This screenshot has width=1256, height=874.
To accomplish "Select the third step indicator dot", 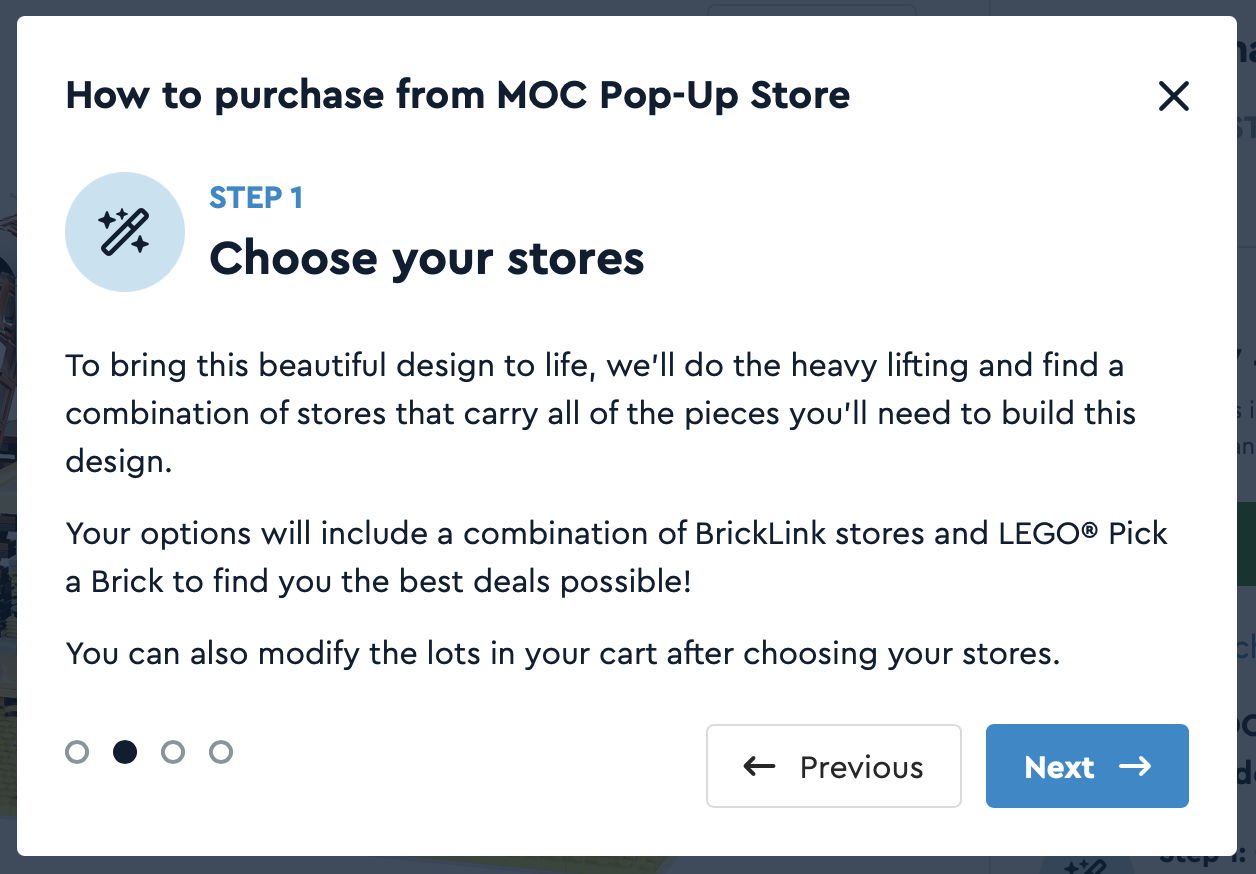I will coord(173,752).
